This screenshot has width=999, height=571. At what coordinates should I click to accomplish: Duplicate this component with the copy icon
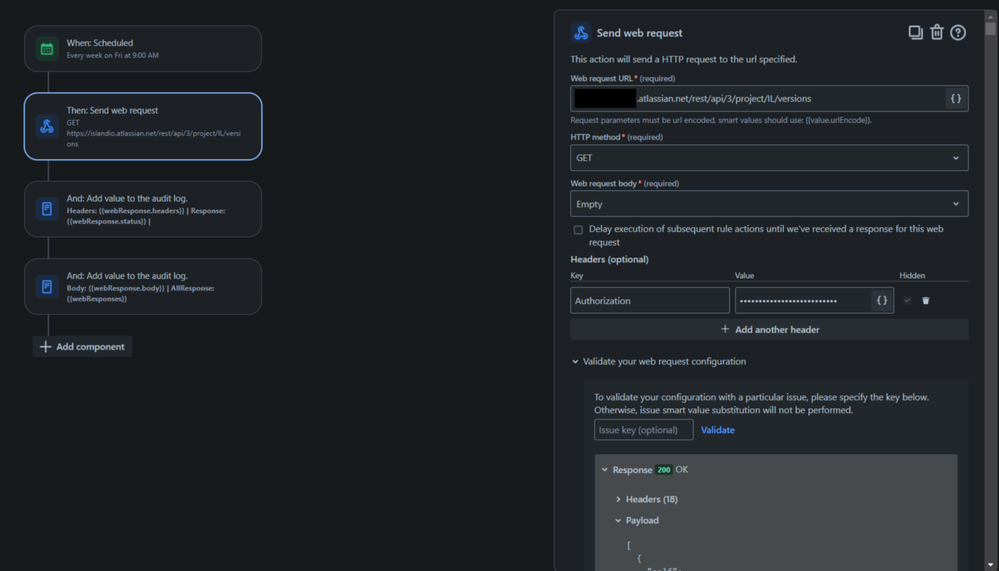coord(916,33)
